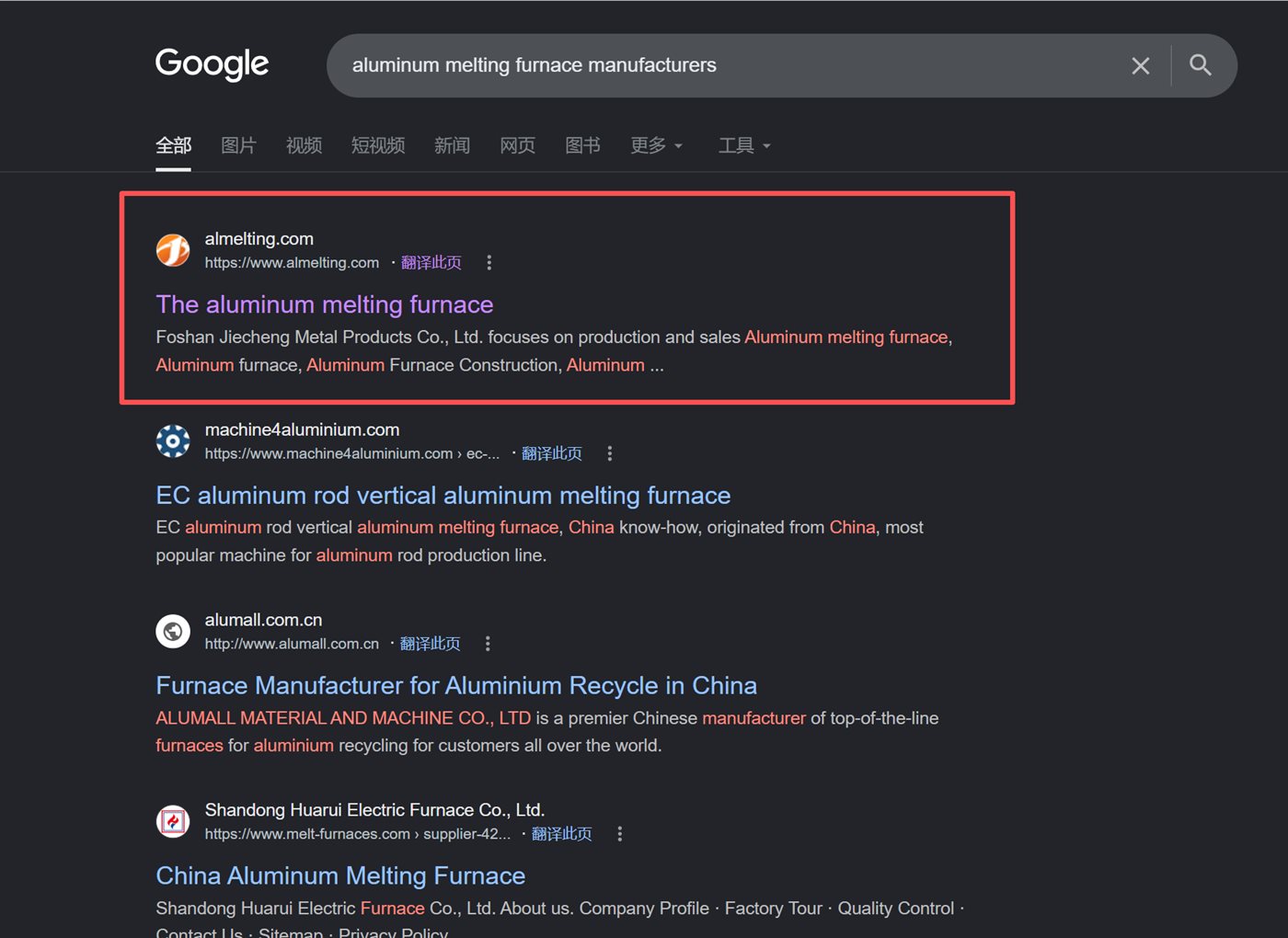Click the machine4aluminium.com site favicon

[173, 441]
